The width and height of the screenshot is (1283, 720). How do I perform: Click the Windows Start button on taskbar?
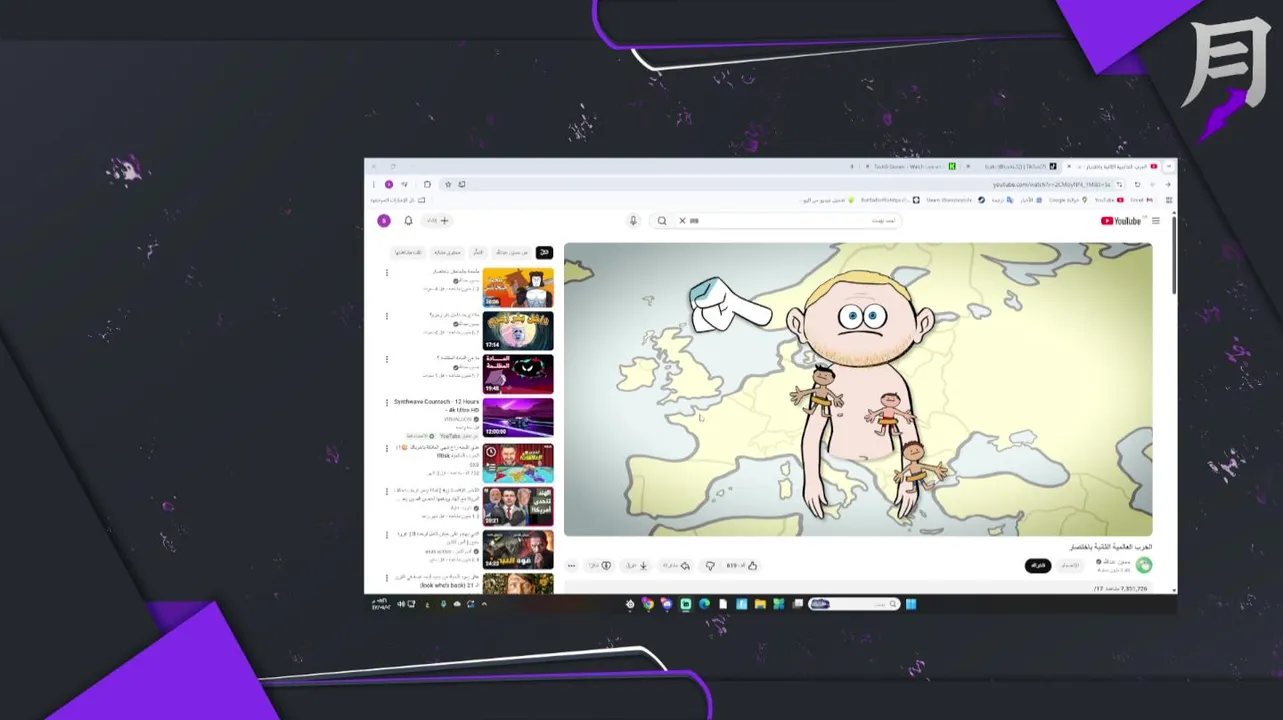910,604
